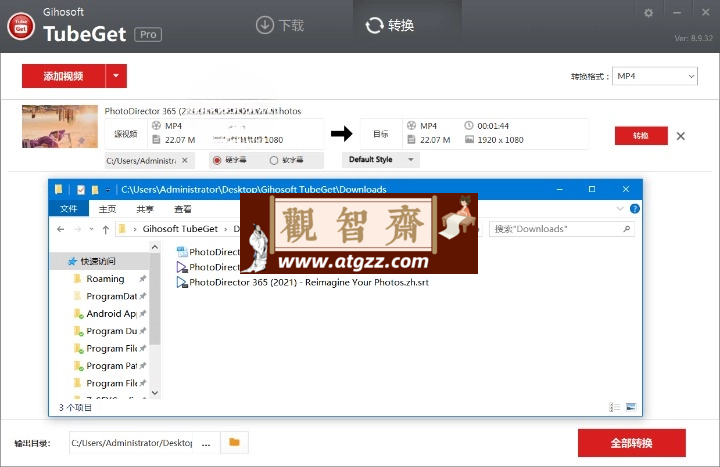The height and width of the screenshot is (467, 720).
Task: Expand the address bar breadcrumb root chevron
Action: pos(135,229)
